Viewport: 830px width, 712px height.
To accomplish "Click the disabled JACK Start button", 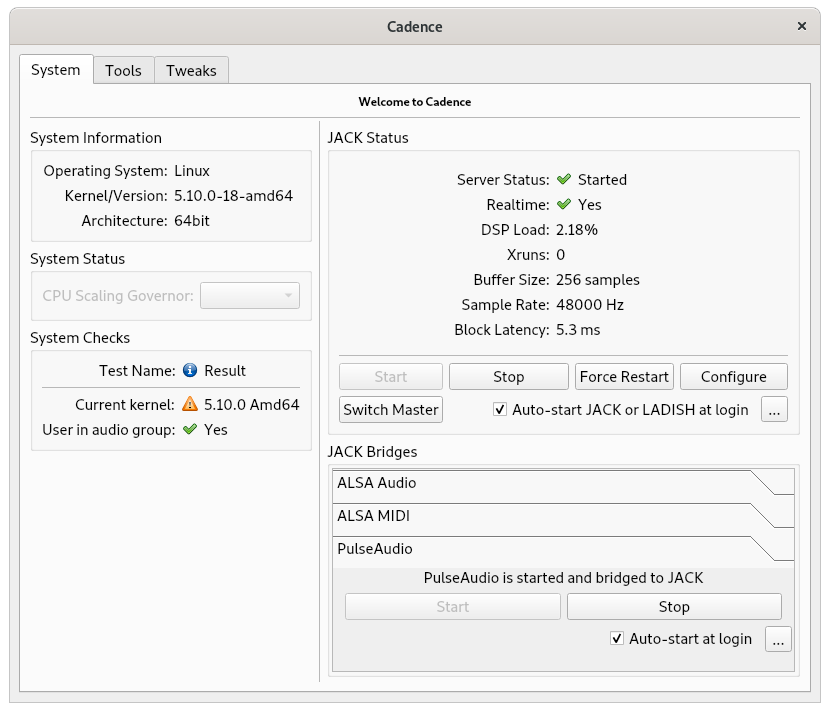I will coord(391,376).
